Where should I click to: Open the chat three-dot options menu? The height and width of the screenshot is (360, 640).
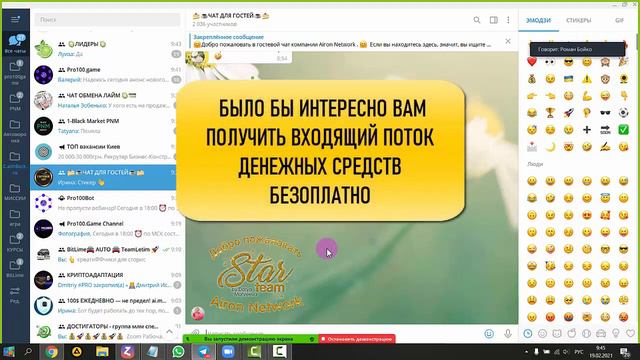[508, 20]
